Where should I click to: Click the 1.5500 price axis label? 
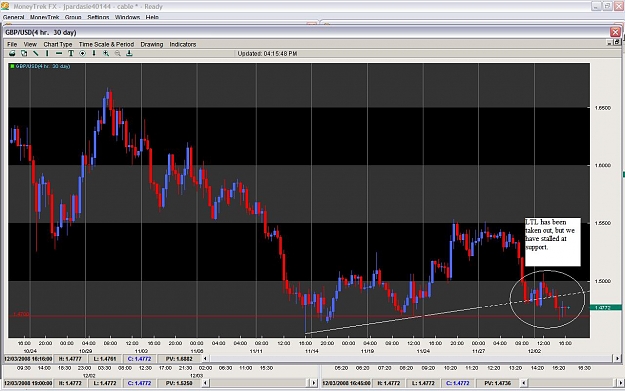[x=602, y=223]
